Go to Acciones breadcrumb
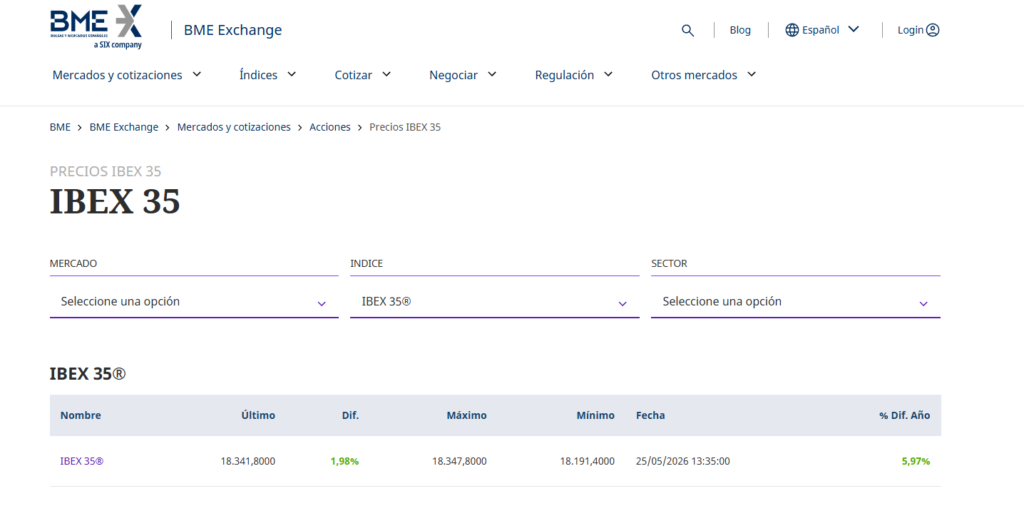1024x521 pixels. tap(330, 127)
